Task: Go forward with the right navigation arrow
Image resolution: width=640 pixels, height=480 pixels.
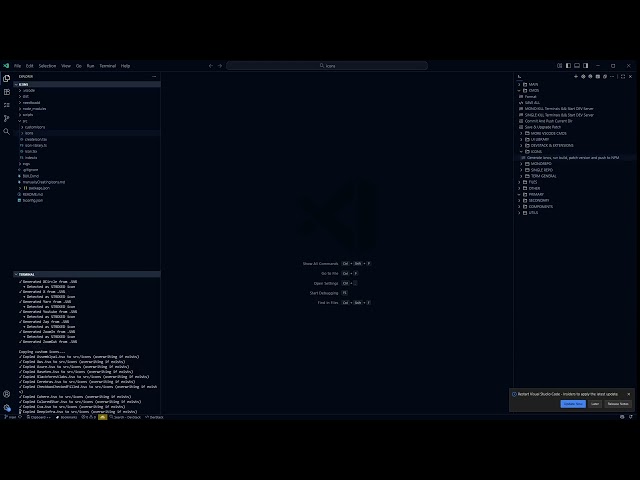Action: coord(220,66)
